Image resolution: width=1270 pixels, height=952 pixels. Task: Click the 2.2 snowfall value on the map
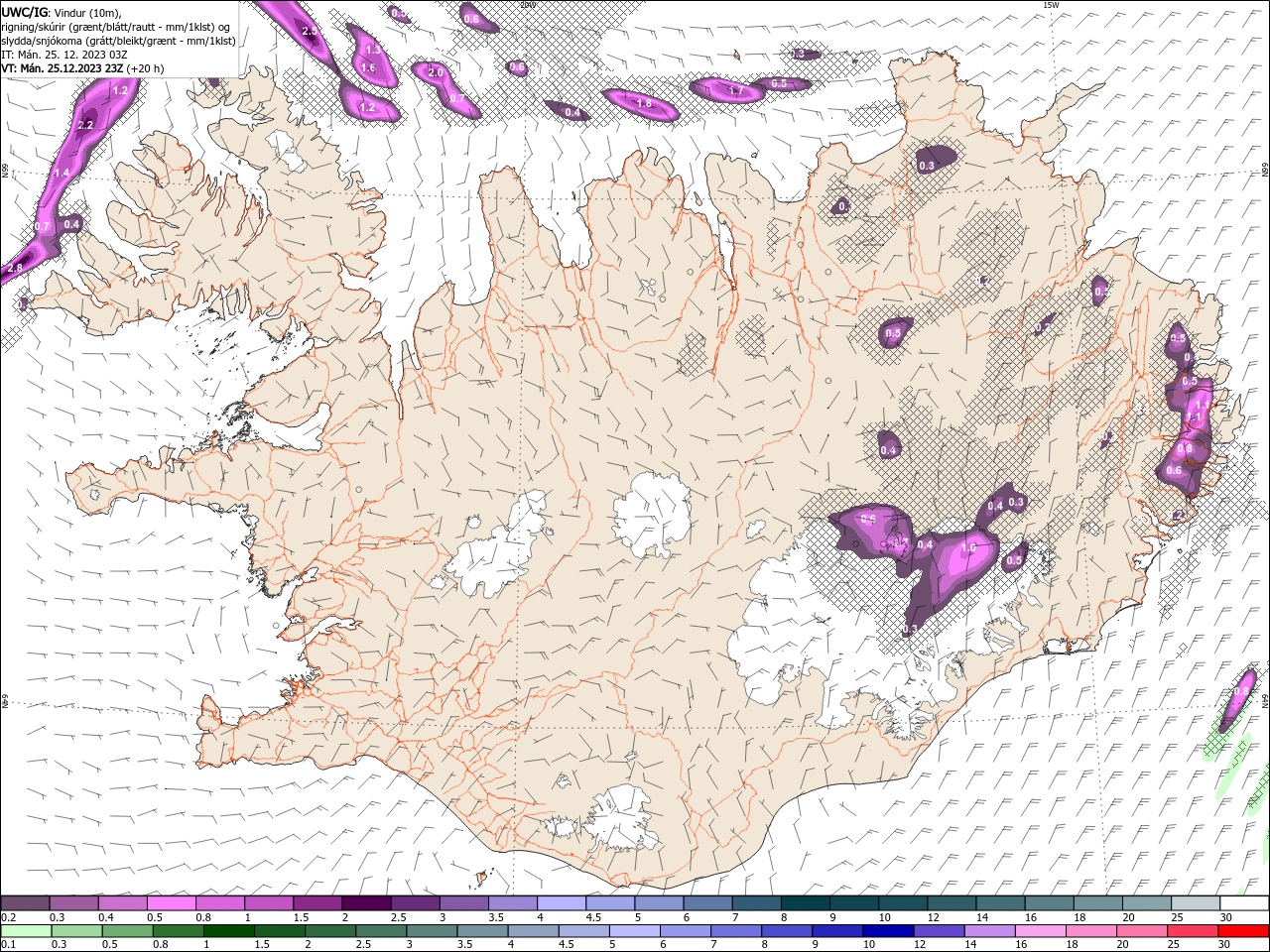tap(85, 125)
